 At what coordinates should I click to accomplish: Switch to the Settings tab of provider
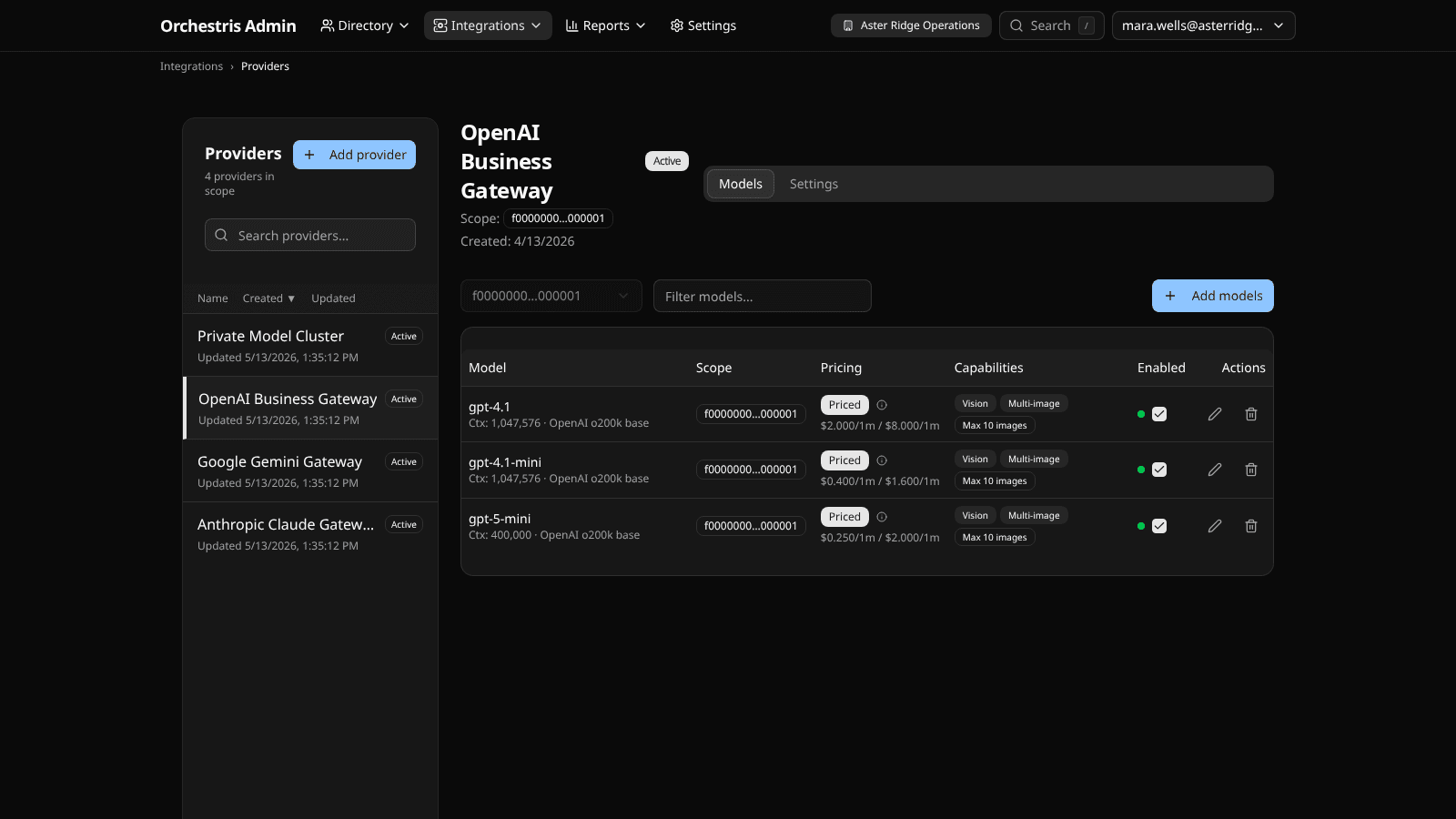coord(814,184)
